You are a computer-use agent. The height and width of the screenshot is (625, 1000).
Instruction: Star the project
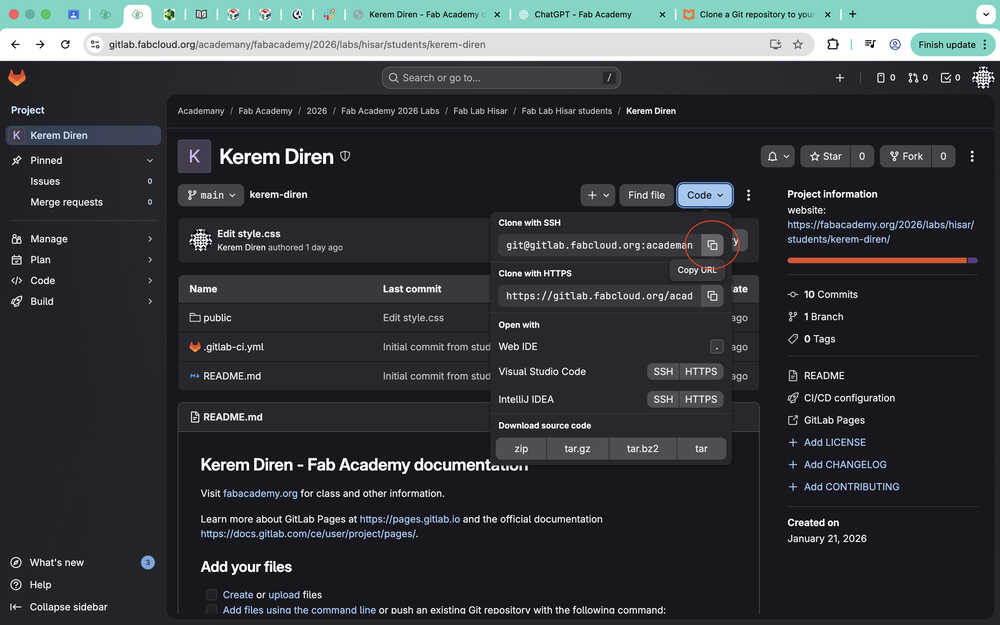[x=825, y=156]
